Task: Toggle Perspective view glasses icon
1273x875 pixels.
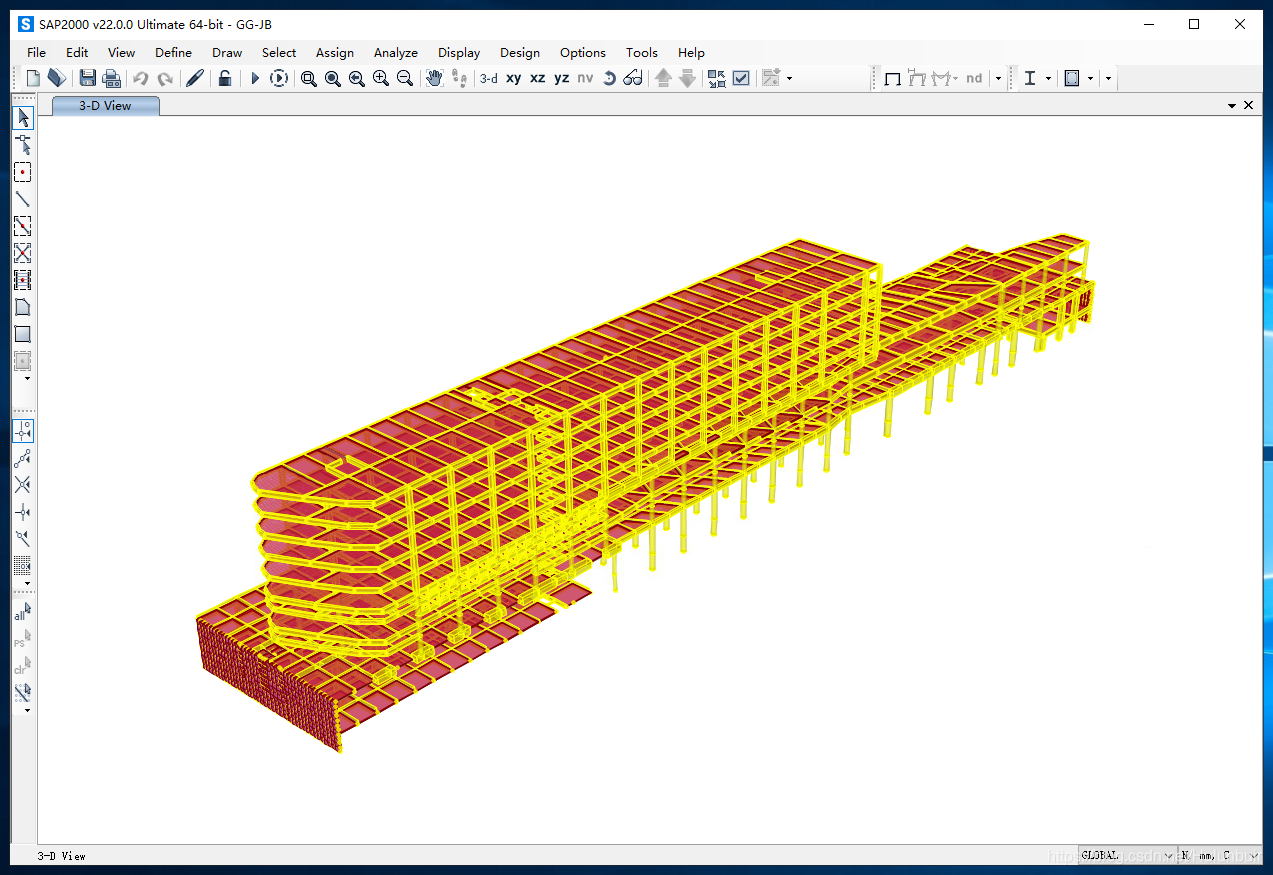Action: (633, 78)
